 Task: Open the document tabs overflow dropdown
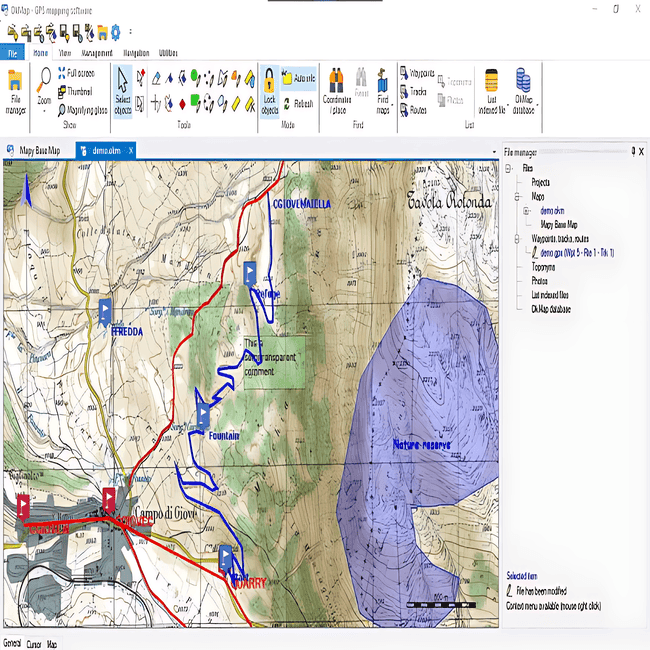(x=494, y=152)
